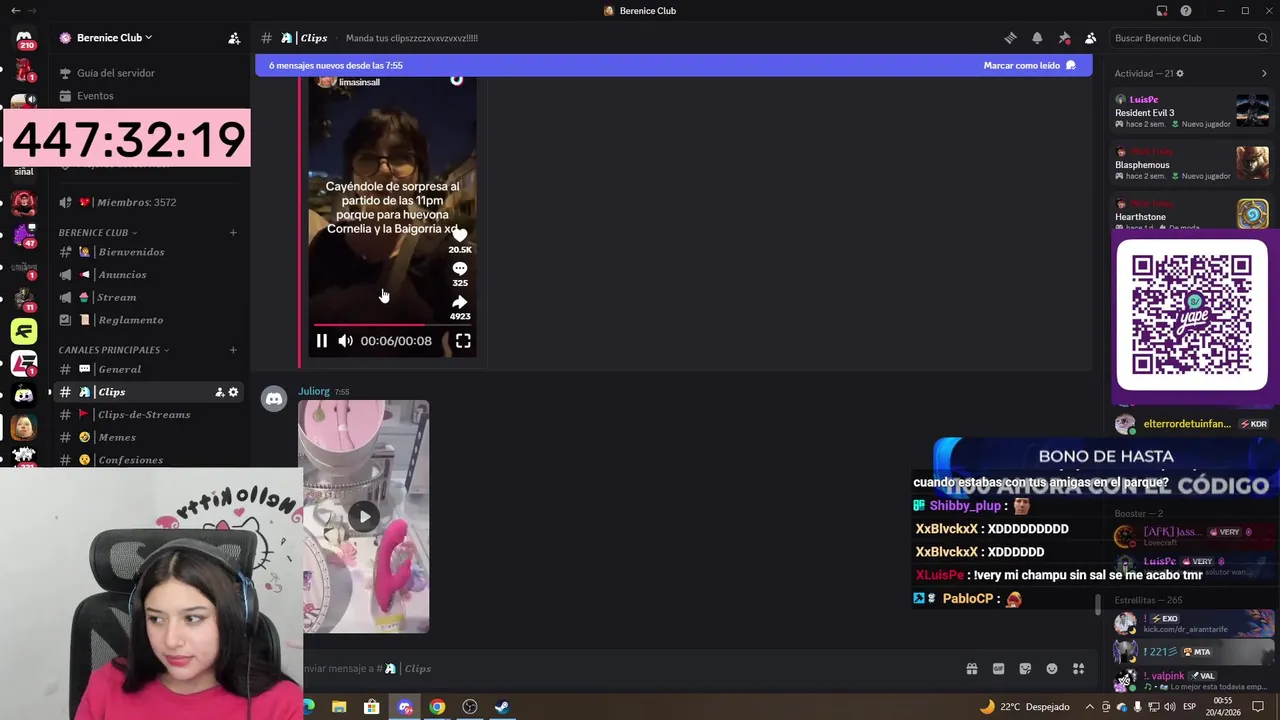Screen dimensions: 1280x720
Task: Open Eventos entry
Action: [x=95, y=96]
